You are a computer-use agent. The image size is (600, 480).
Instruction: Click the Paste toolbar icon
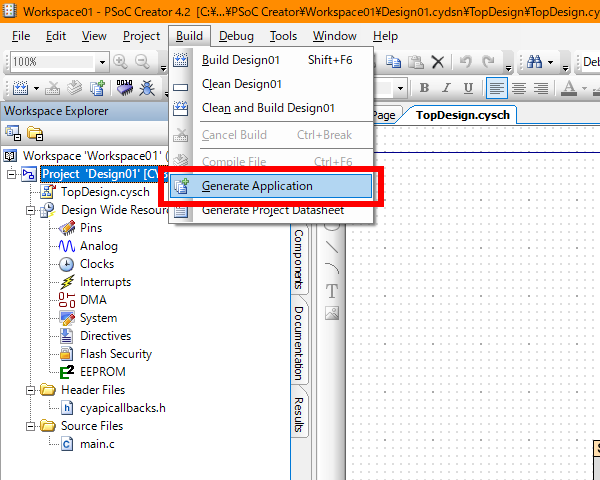coord(416,62)
